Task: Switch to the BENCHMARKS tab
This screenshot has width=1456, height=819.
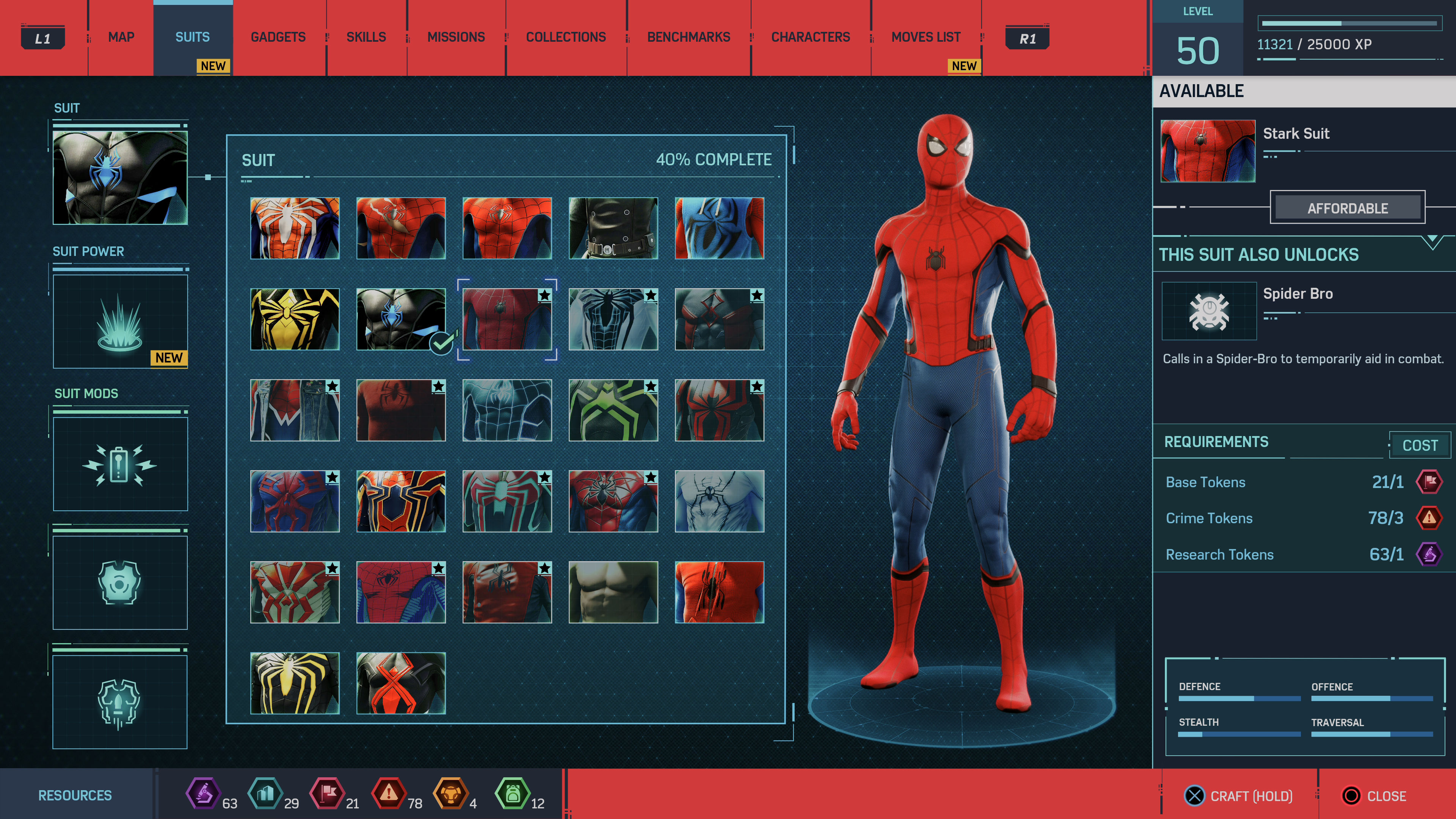Action: pos(689,37)
